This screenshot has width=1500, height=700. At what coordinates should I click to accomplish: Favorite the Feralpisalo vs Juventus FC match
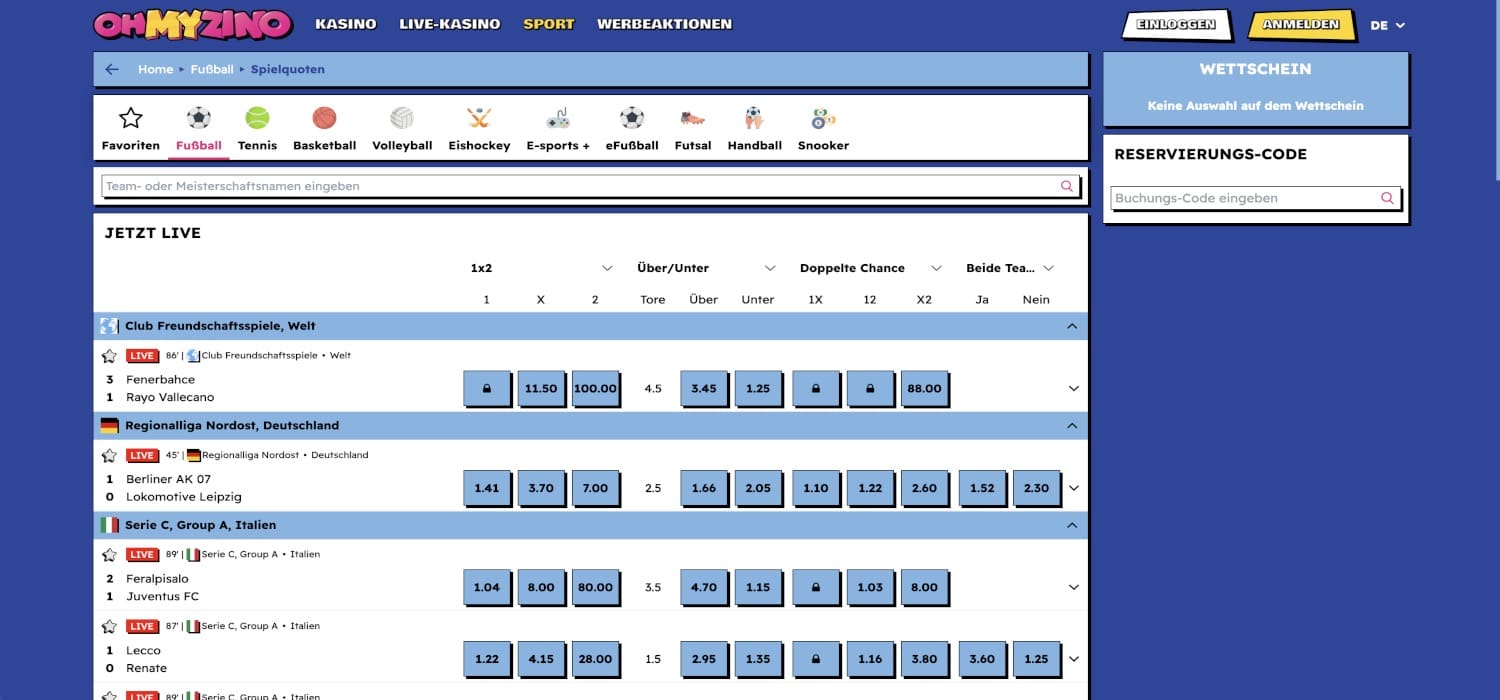click(109, 555)
